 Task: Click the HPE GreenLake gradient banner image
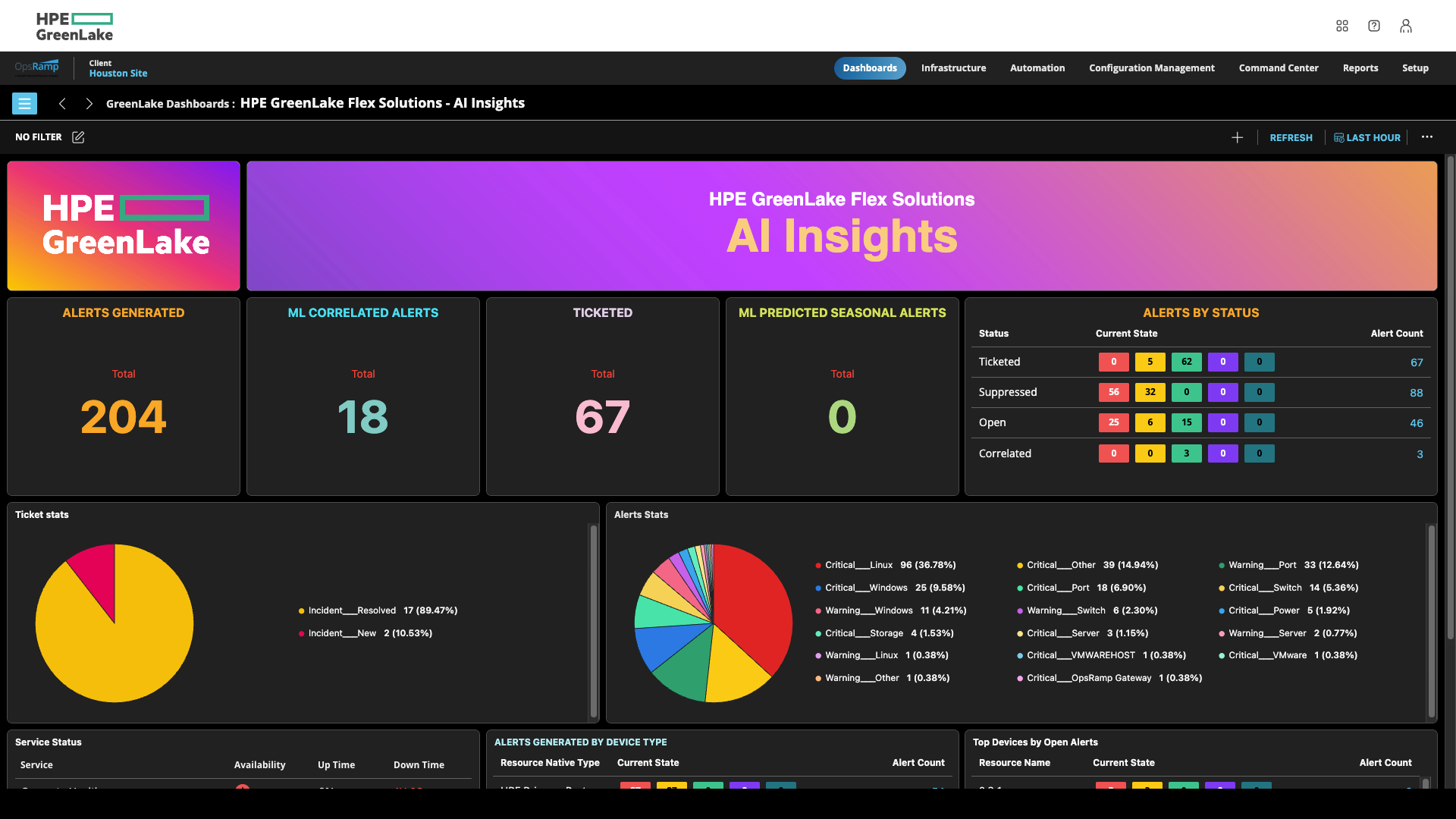click(x=124, y=226)
